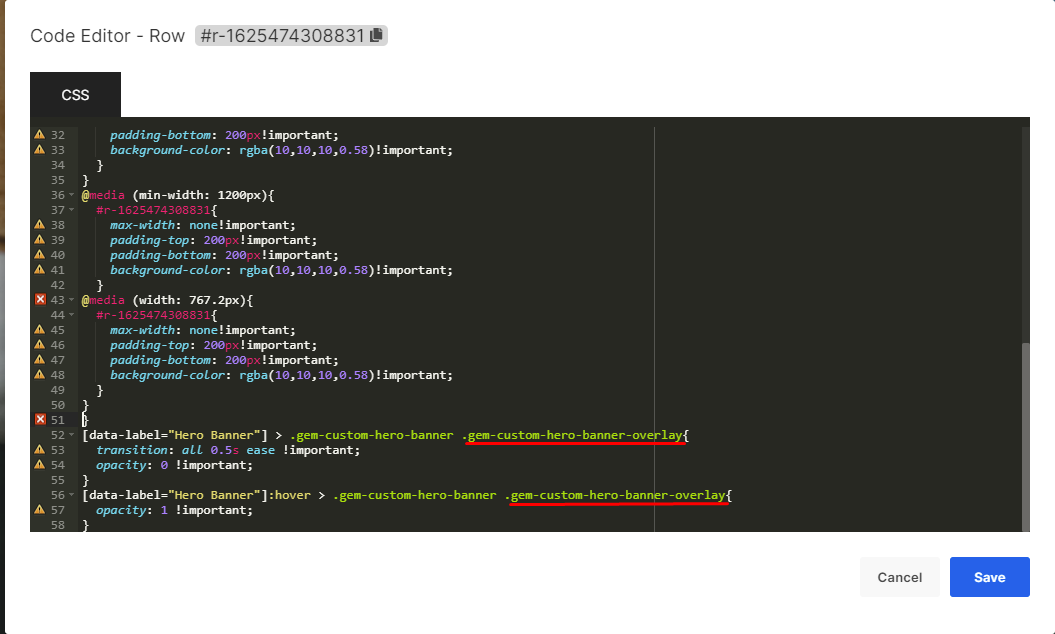1055x634 pixels.
Task: Click 'transition: all 0.5s ease !important;' line
Action: tap(228, 450)
